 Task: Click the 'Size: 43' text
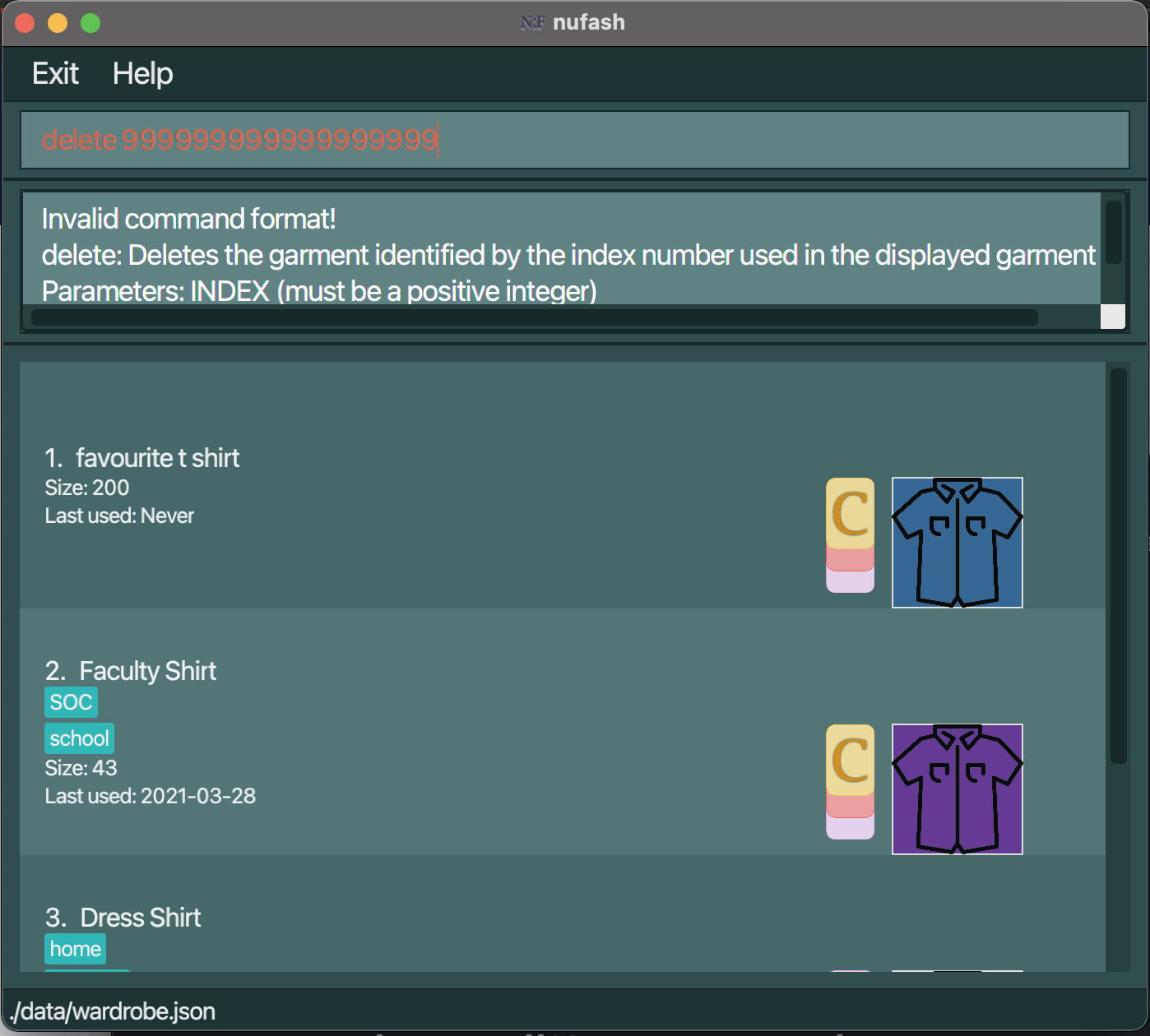pyautogui.click(x=81, y=768)
